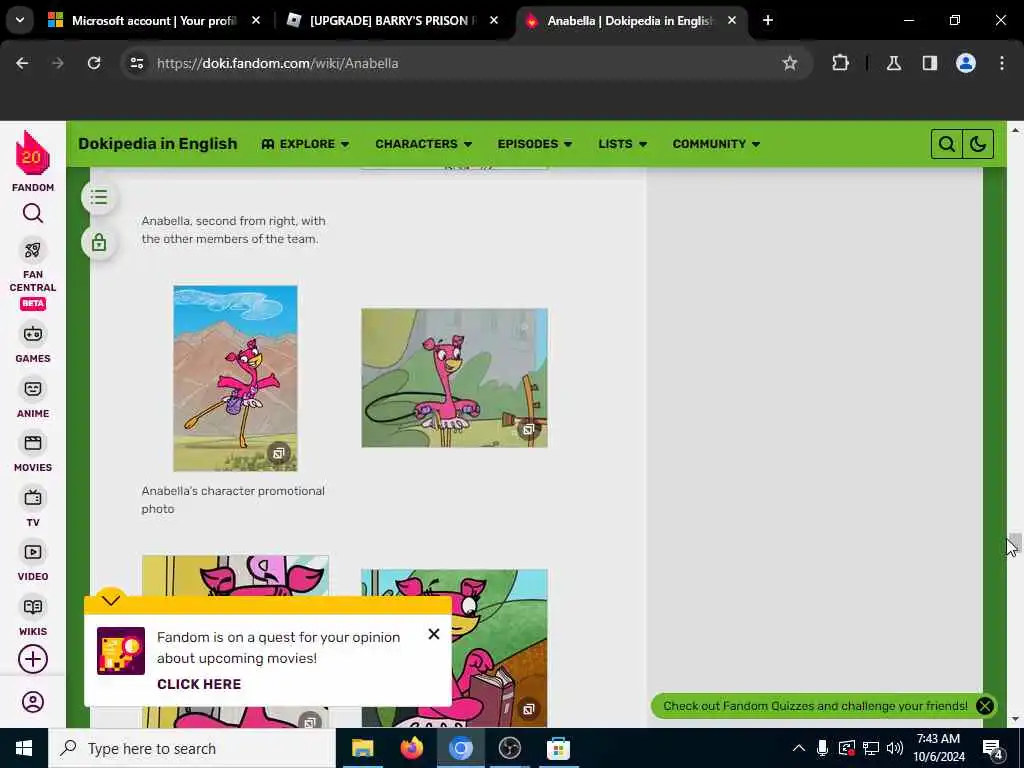Viewport: 1024px width, 768px height.
Task: Expand the Characters dropdown menu
Action: pos(423,144)
